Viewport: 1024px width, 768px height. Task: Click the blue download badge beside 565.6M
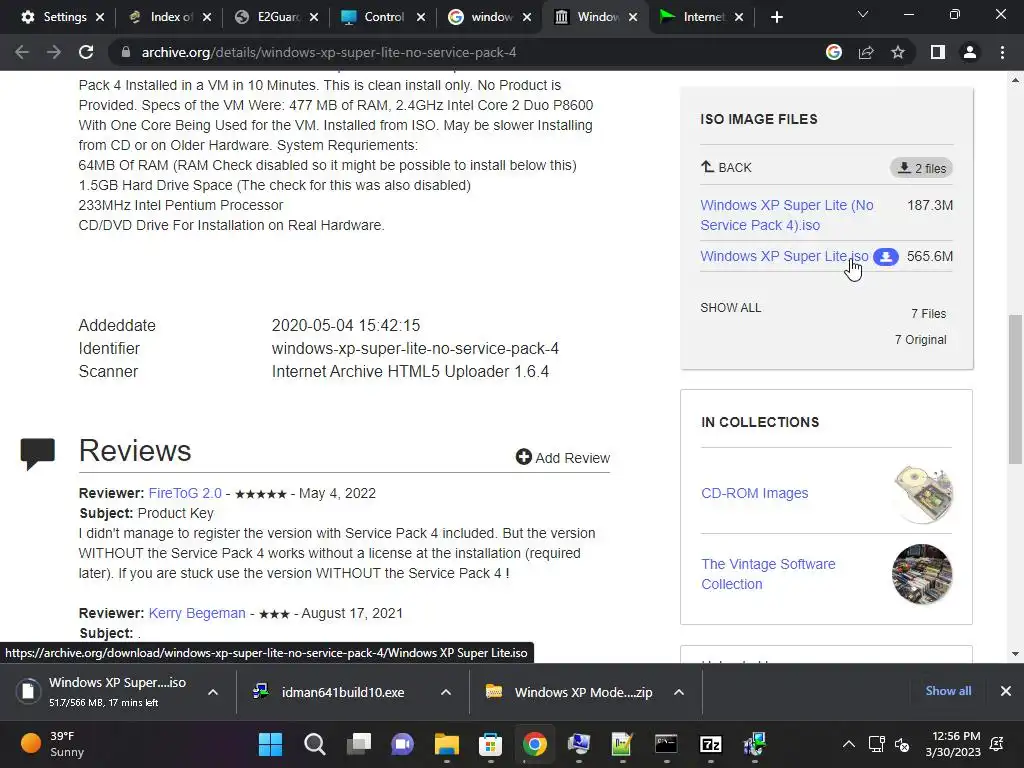[886, 257]
